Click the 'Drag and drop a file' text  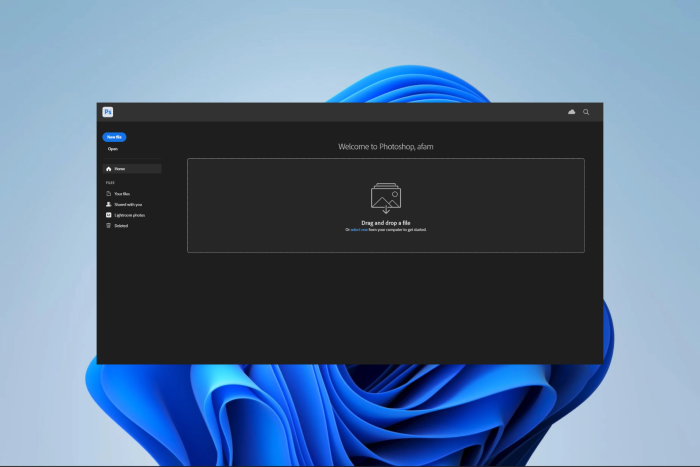pos(386,223)
